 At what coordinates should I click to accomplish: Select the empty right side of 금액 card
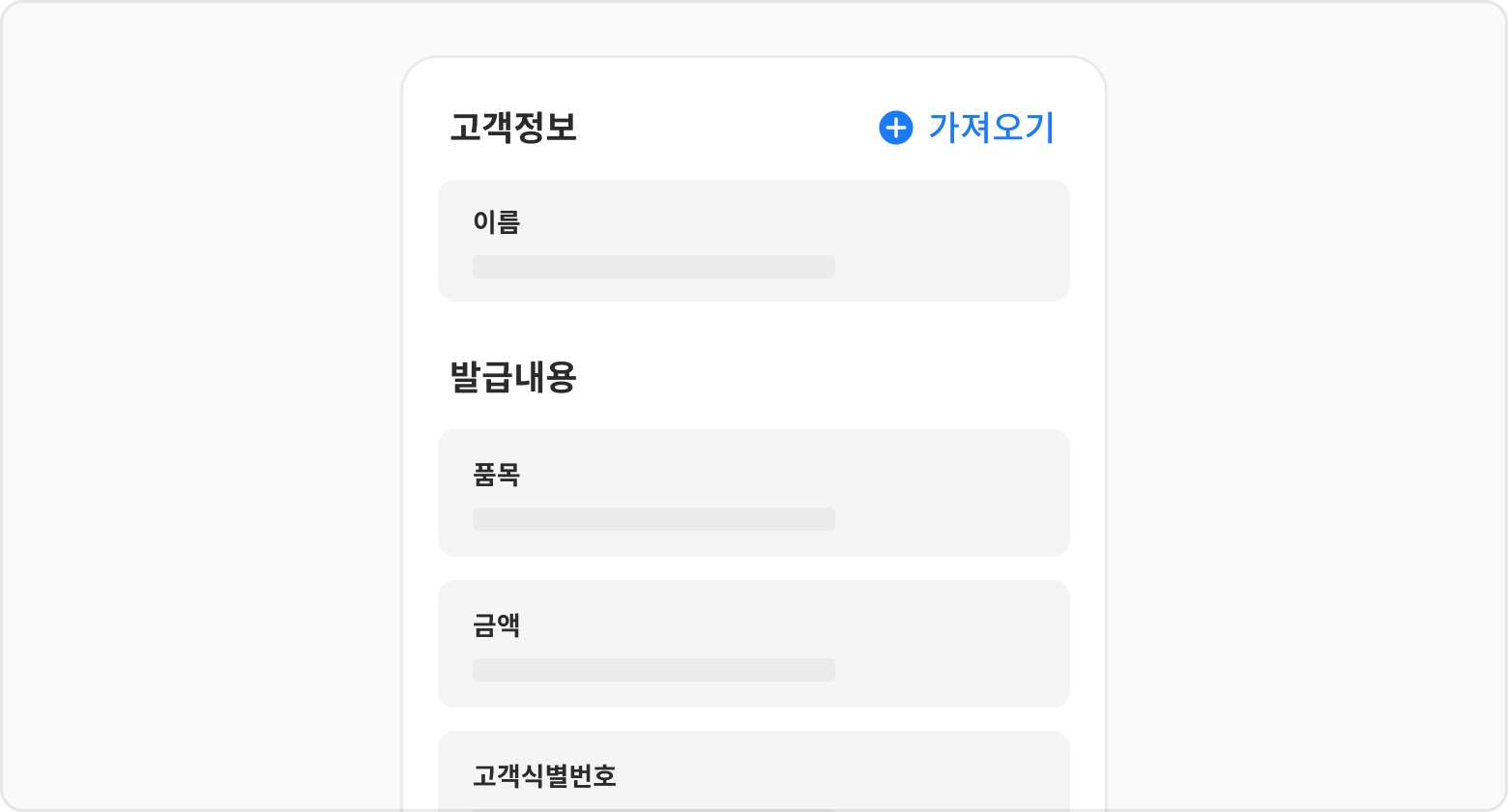click(x=952, y=644)
